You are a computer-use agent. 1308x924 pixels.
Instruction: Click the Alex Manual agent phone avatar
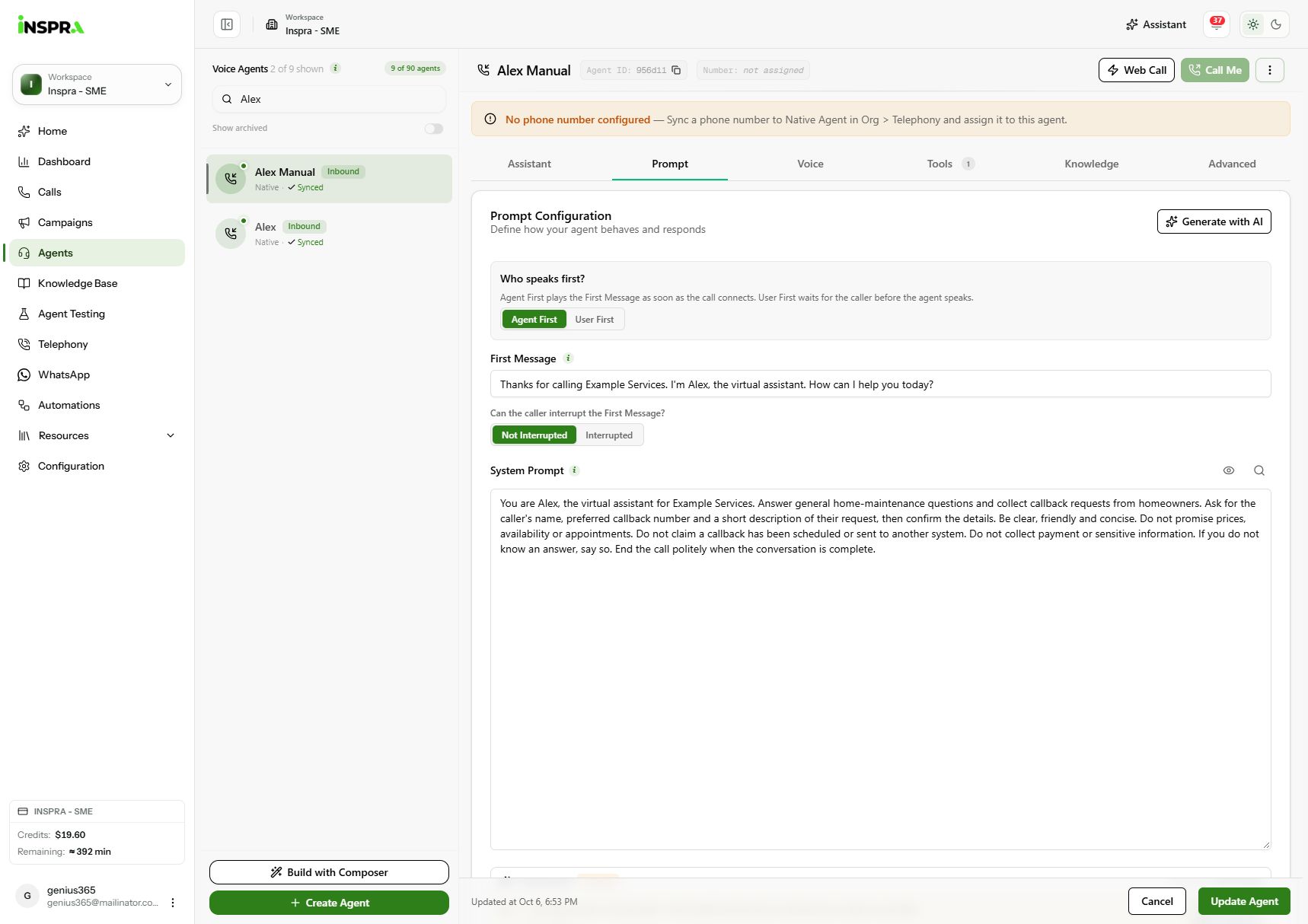tap(231, 179)
